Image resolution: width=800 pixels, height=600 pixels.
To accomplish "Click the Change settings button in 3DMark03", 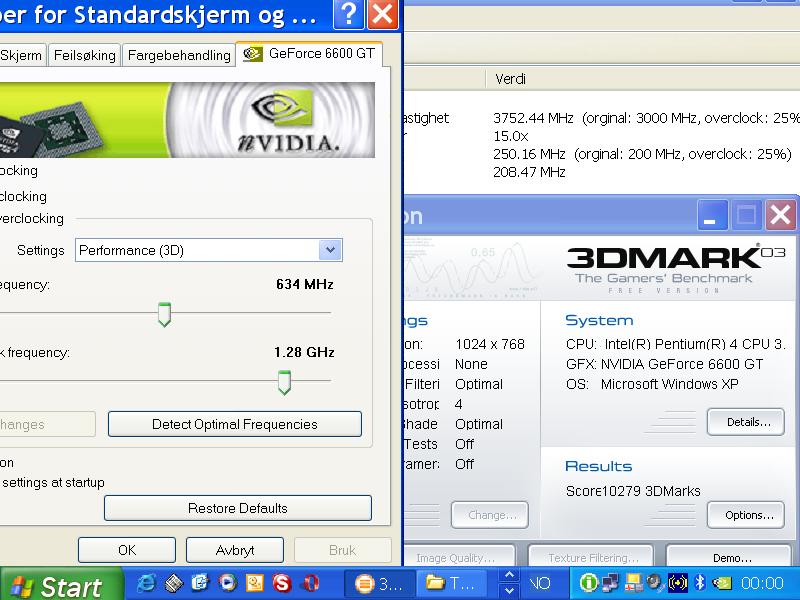I will tap(490, 515).
